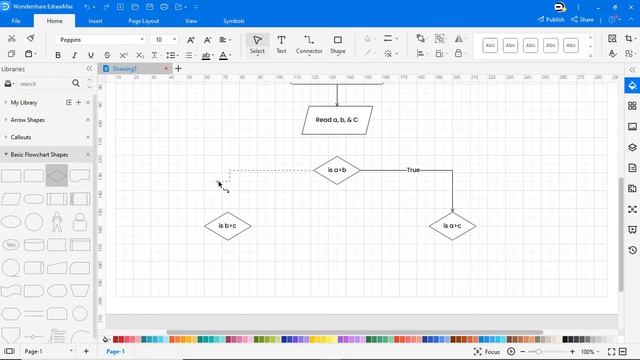The width and height of the screenshot is (640, 360).
Task: Click the Publish button
Action: pos(551,19)
